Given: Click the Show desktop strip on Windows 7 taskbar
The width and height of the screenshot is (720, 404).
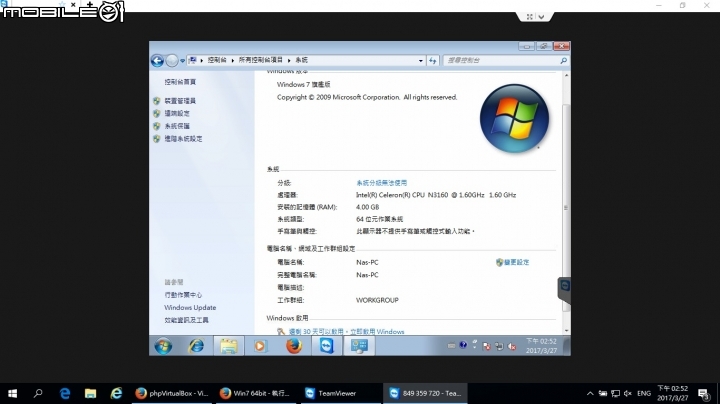Looking at the screenshot, I should pyautogui.click(x=567, y=346).
